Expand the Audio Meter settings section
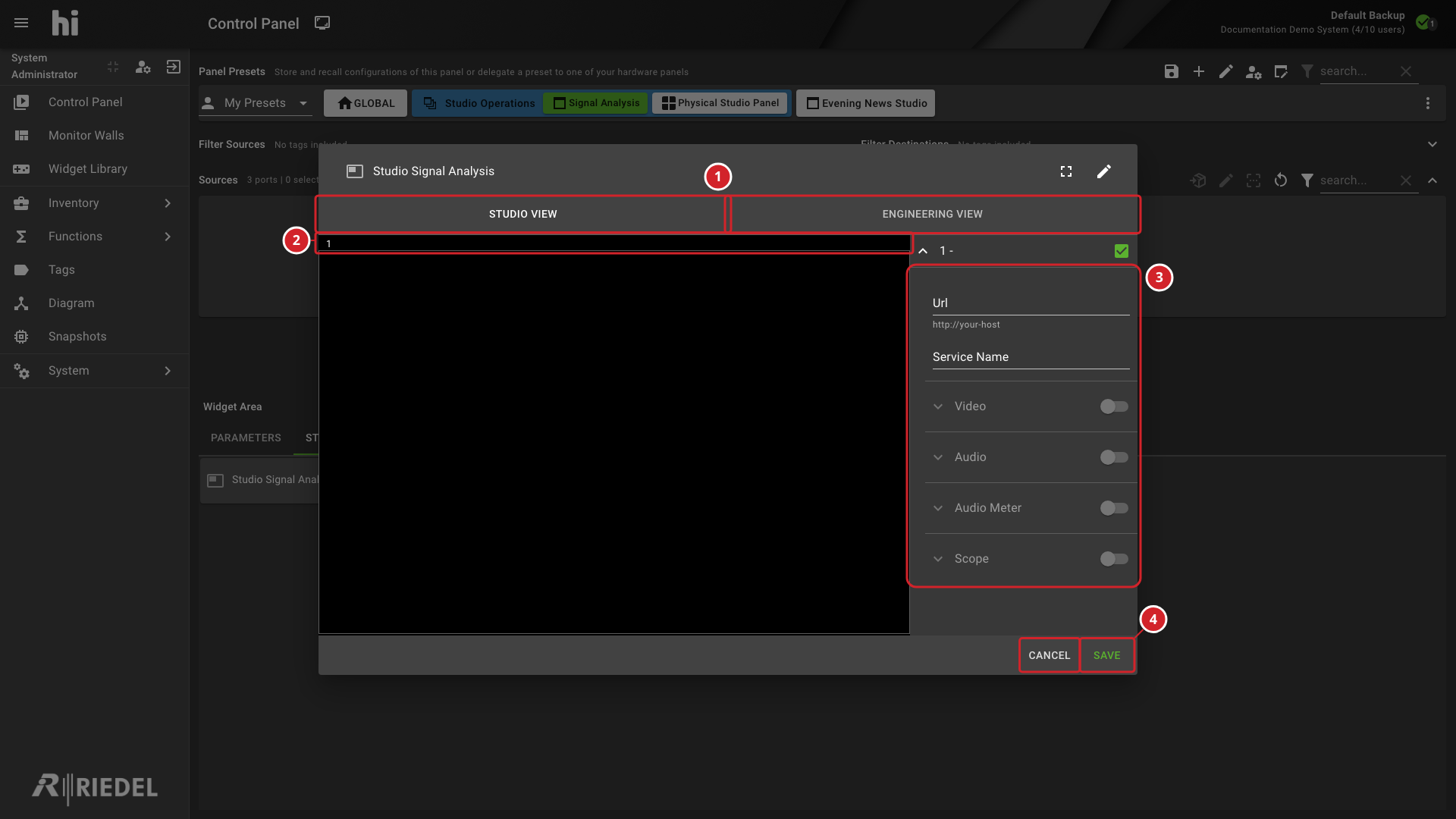1456x819 pixels. (x=938, y=508)
